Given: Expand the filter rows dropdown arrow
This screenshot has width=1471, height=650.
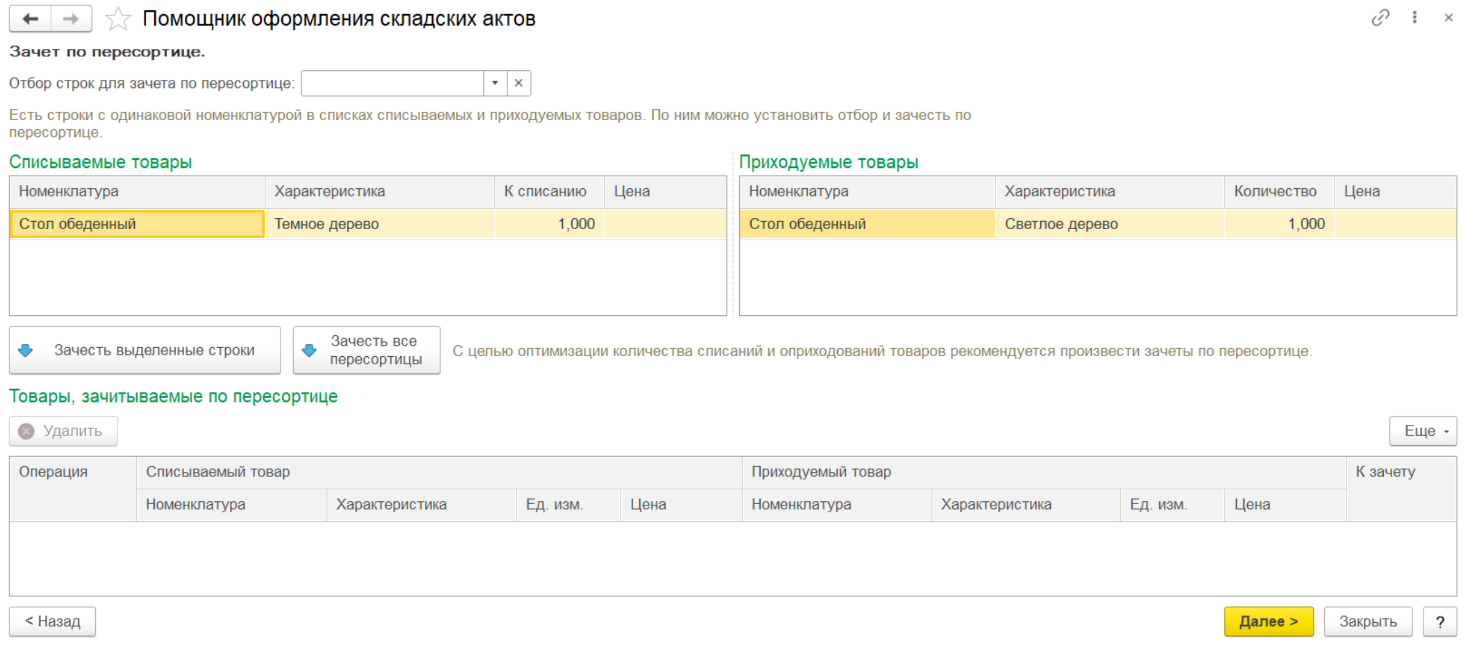Looking at the screenshot, I should (x=495, y=83).
